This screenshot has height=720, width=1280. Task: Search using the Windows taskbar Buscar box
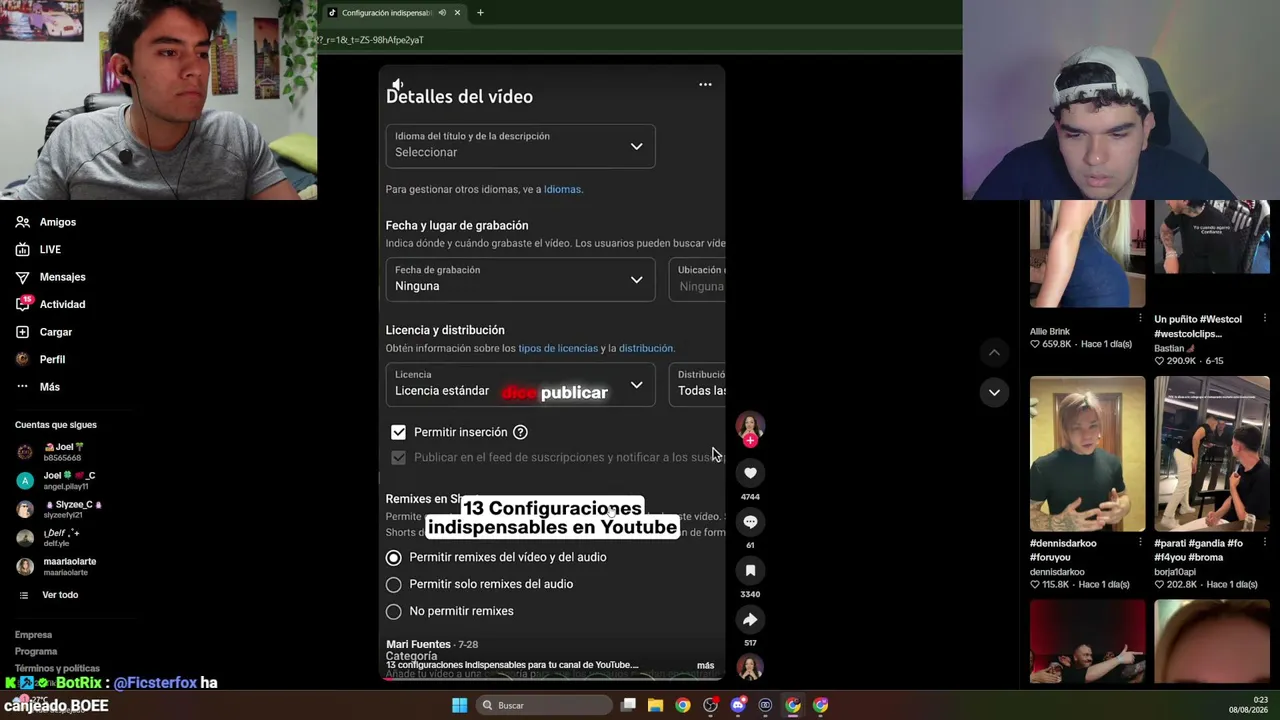(543, 705)
